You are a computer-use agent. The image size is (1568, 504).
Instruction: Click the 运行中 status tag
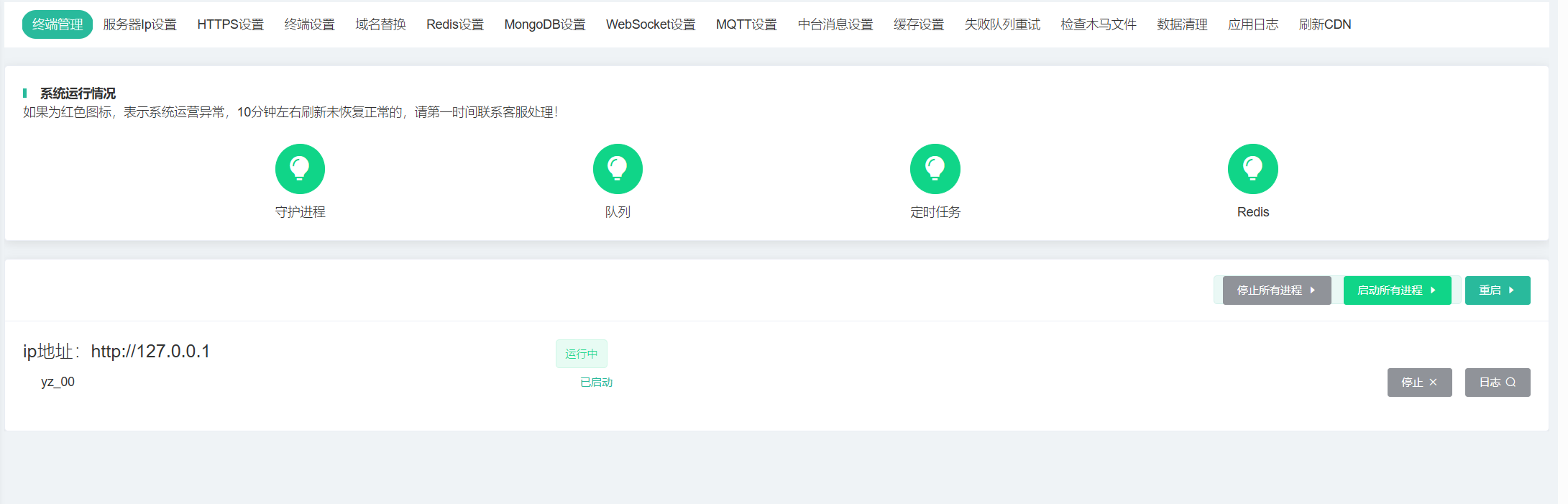[581, 354]
